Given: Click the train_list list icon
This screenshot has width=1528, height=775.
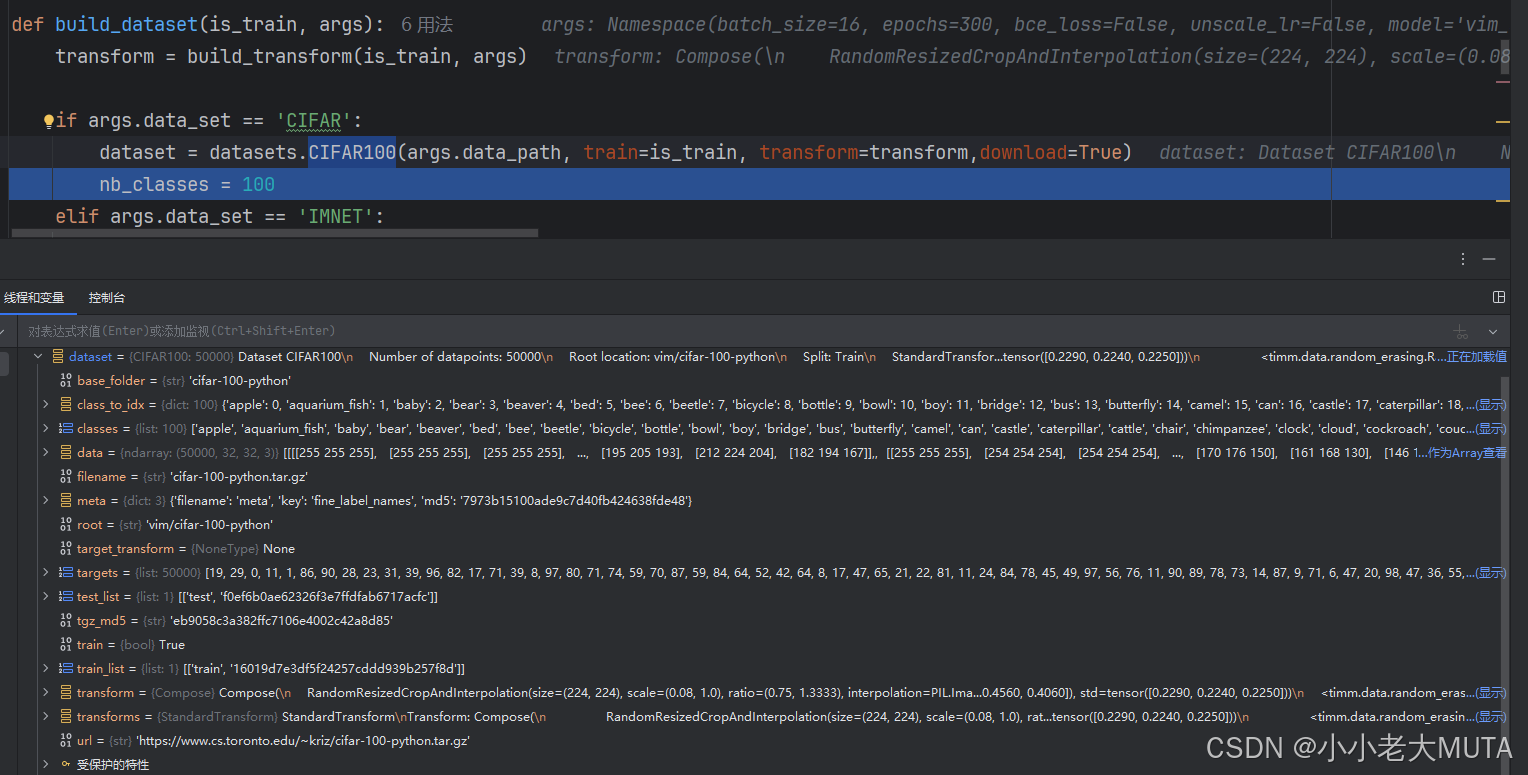Looking at the screenshot, I should 66,668.
